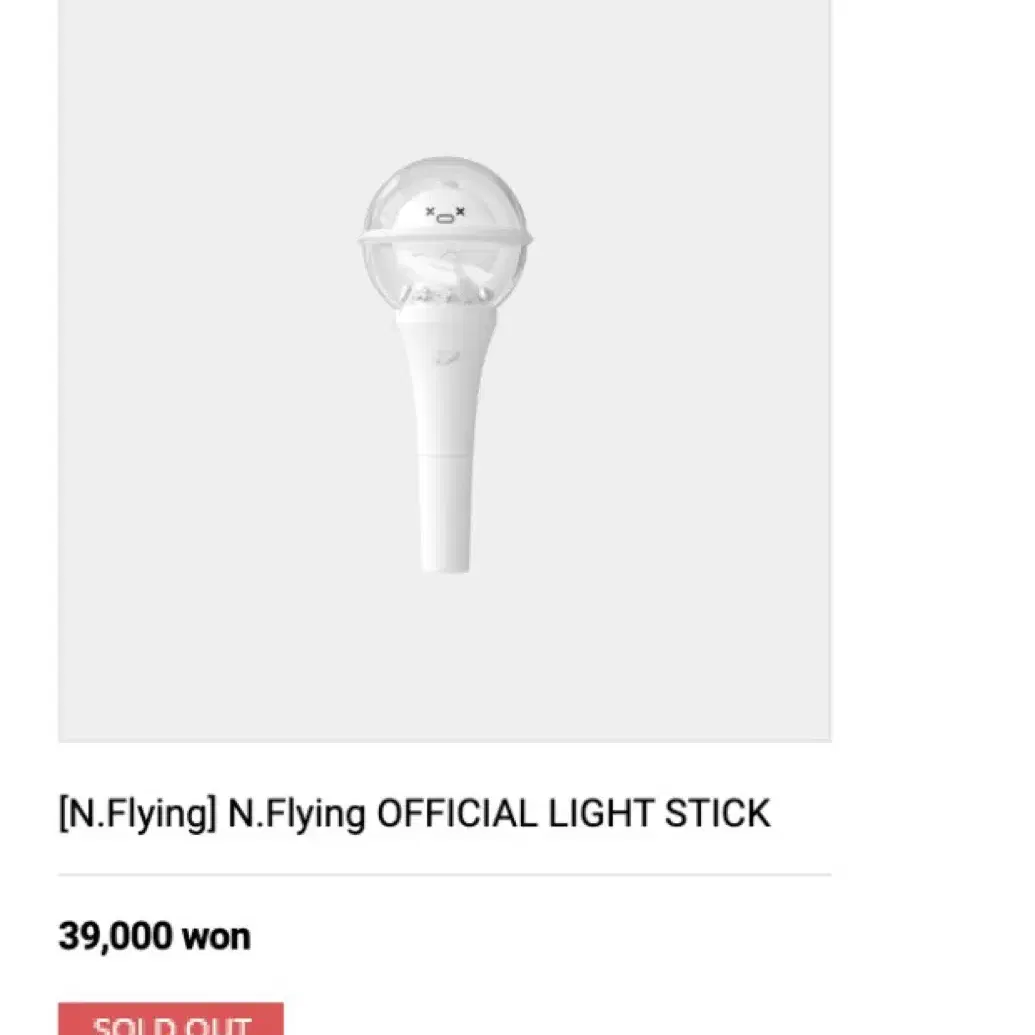
Task: Click the crown-shaped base inside the globe
Action: tap(449, 295)
